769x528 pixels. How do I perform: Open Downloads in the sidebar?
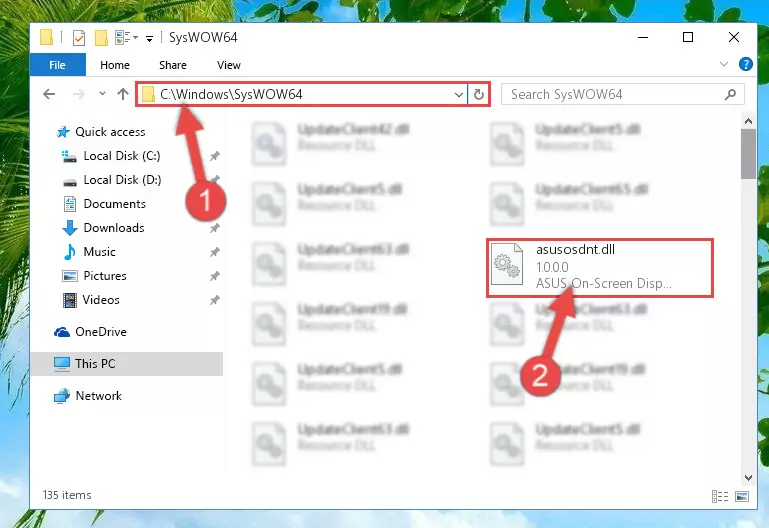[114, 228]
